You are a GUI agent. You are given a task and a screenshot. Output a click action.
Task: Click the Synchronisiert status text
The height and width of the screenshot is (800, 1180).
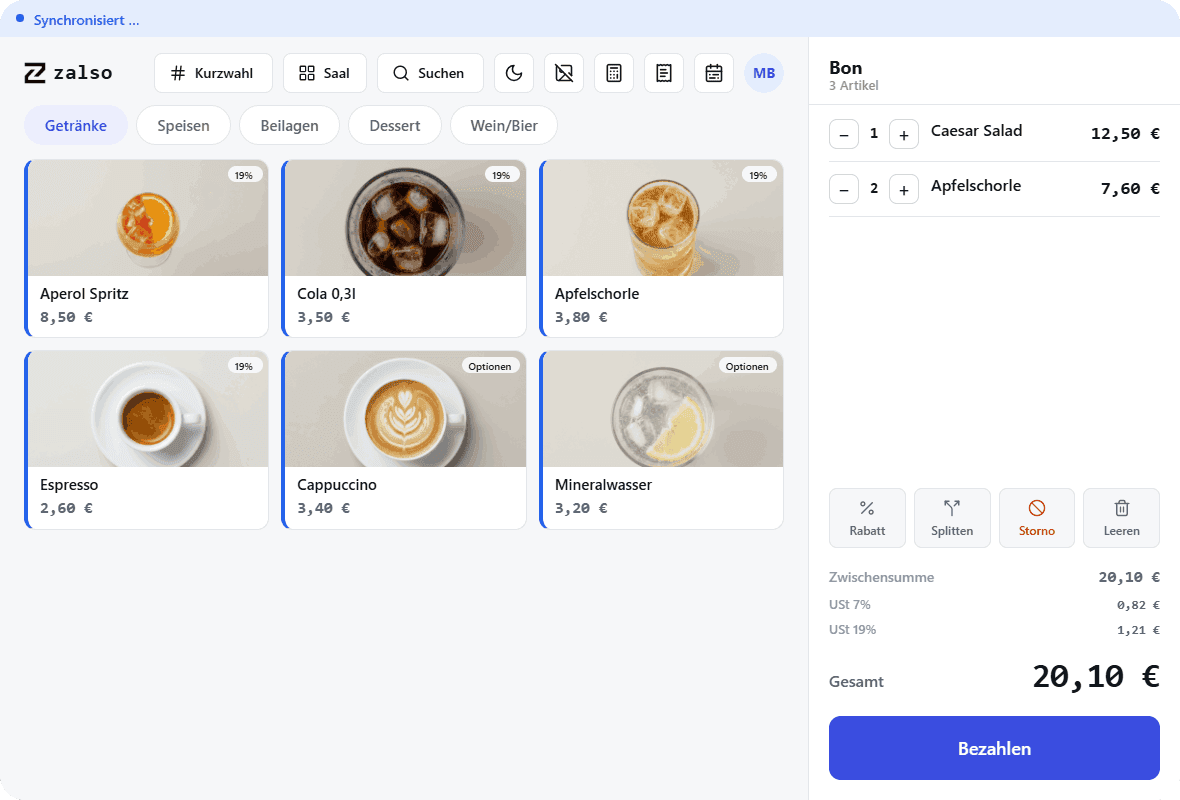(x=86, y=20)
